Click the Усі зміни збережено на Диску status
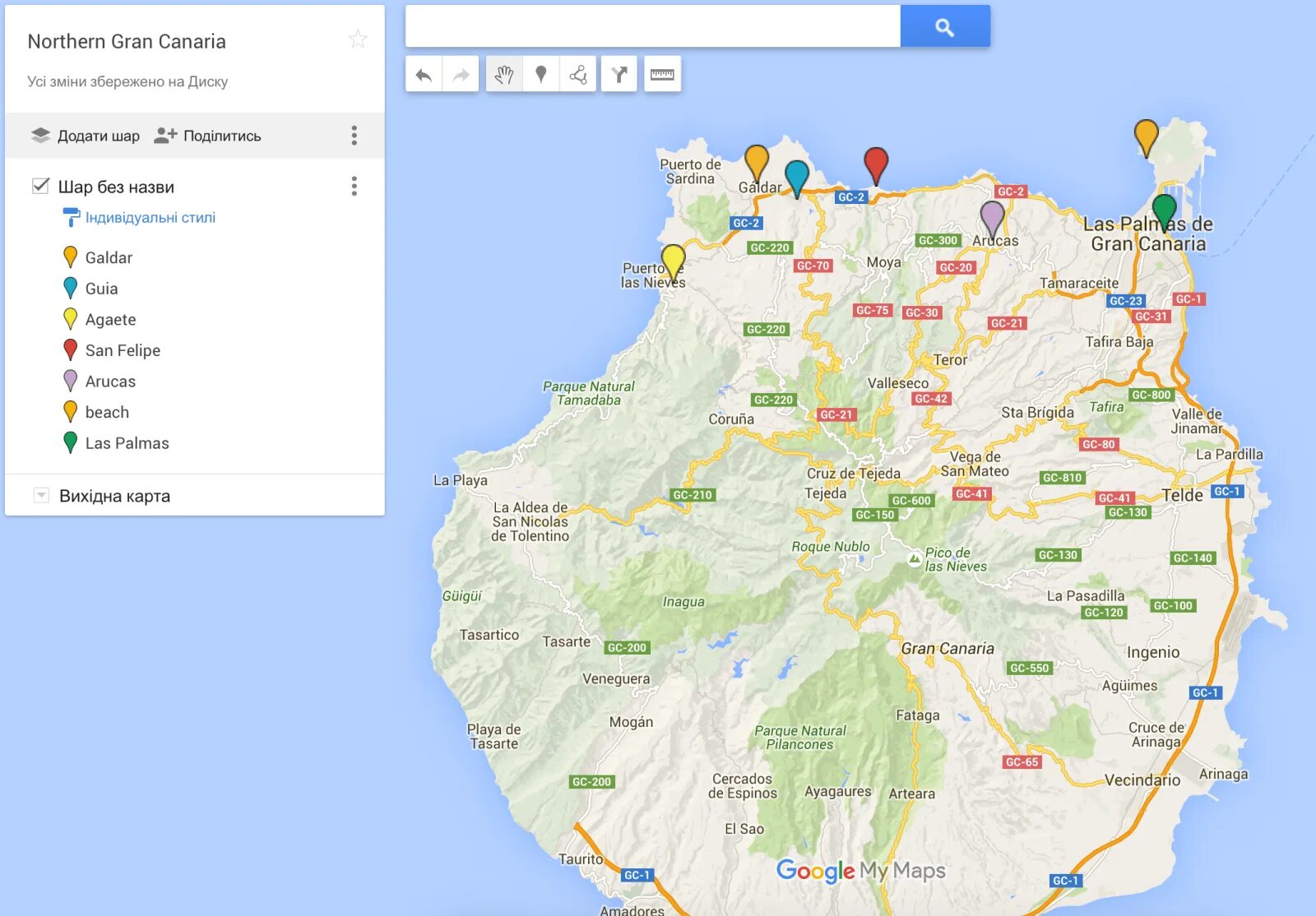The image size is (1316, 916). [127, 81]
